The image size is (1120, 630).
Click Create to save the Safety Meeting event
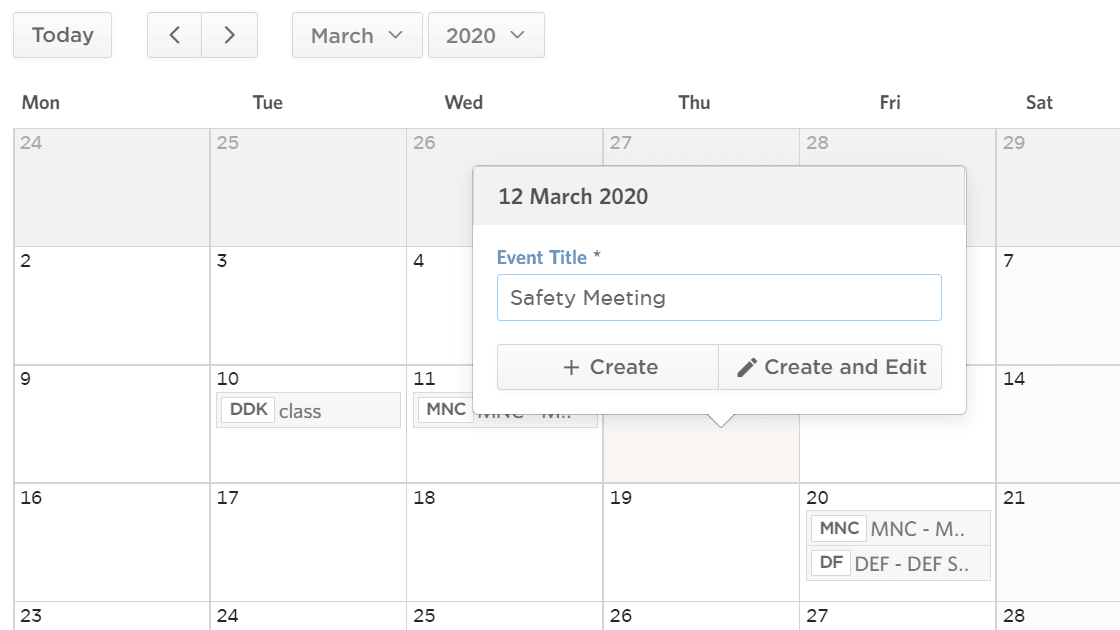[x=607, y=367]
